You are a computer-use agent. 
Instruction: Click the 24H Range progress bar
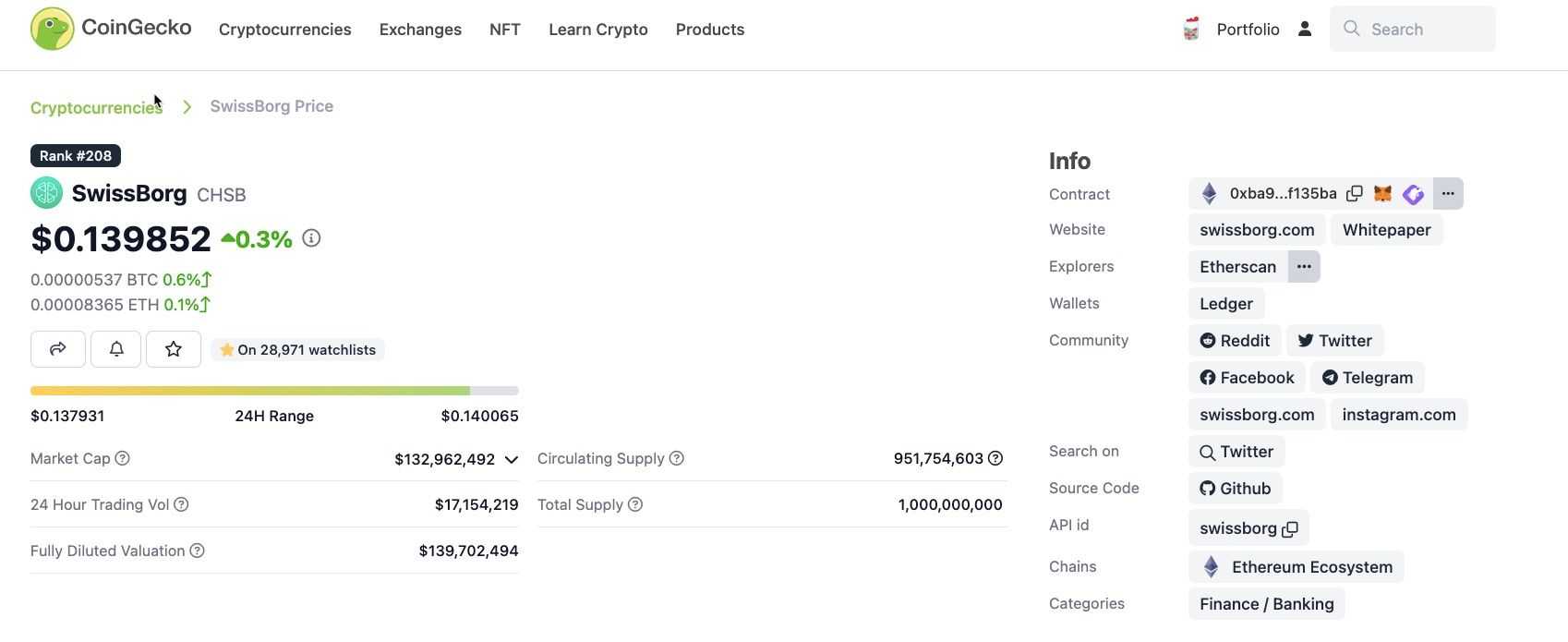click(274, 391)
